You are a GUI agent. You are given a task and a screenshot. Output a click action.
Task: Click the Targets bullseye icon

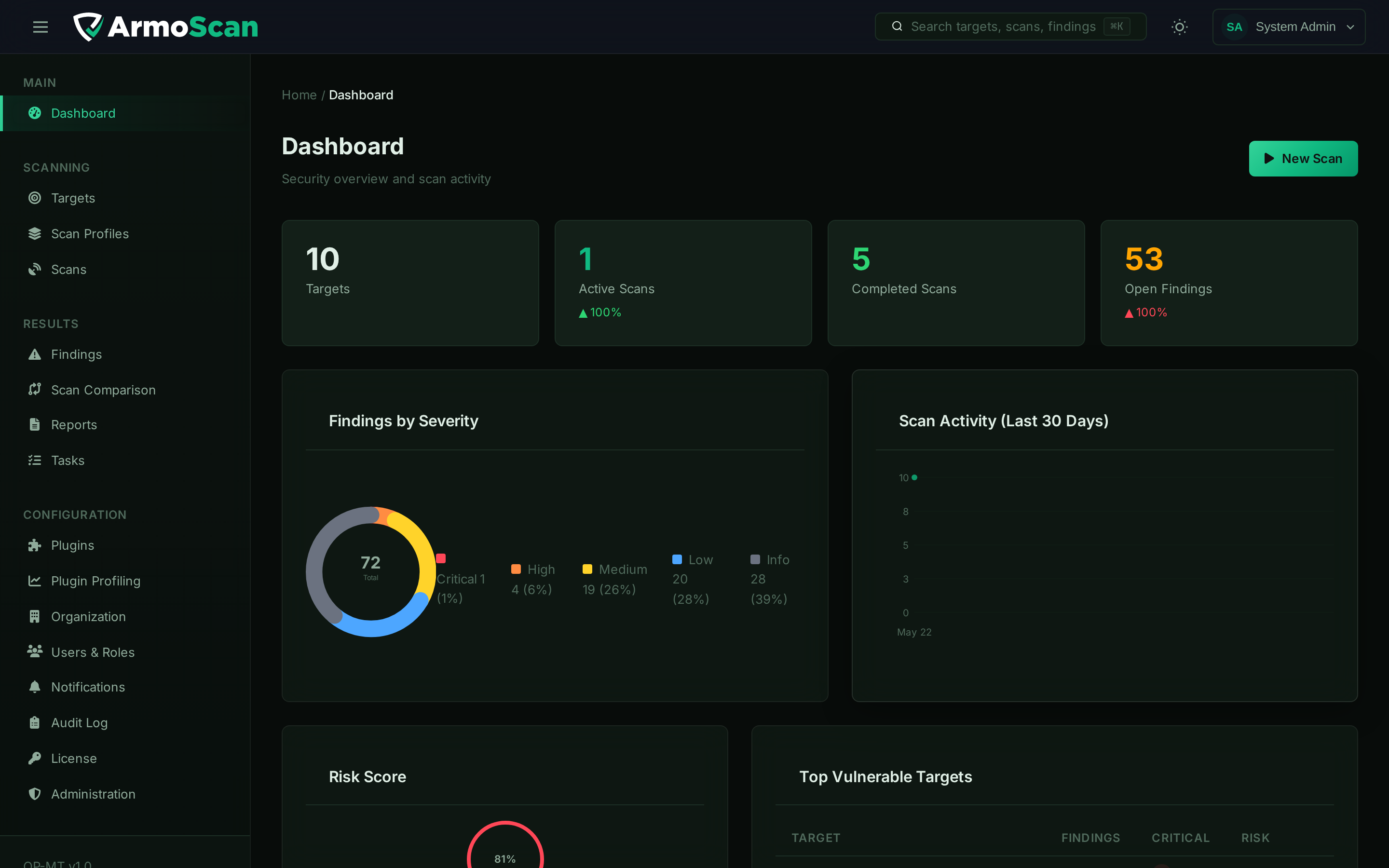[x=35, y=198]
